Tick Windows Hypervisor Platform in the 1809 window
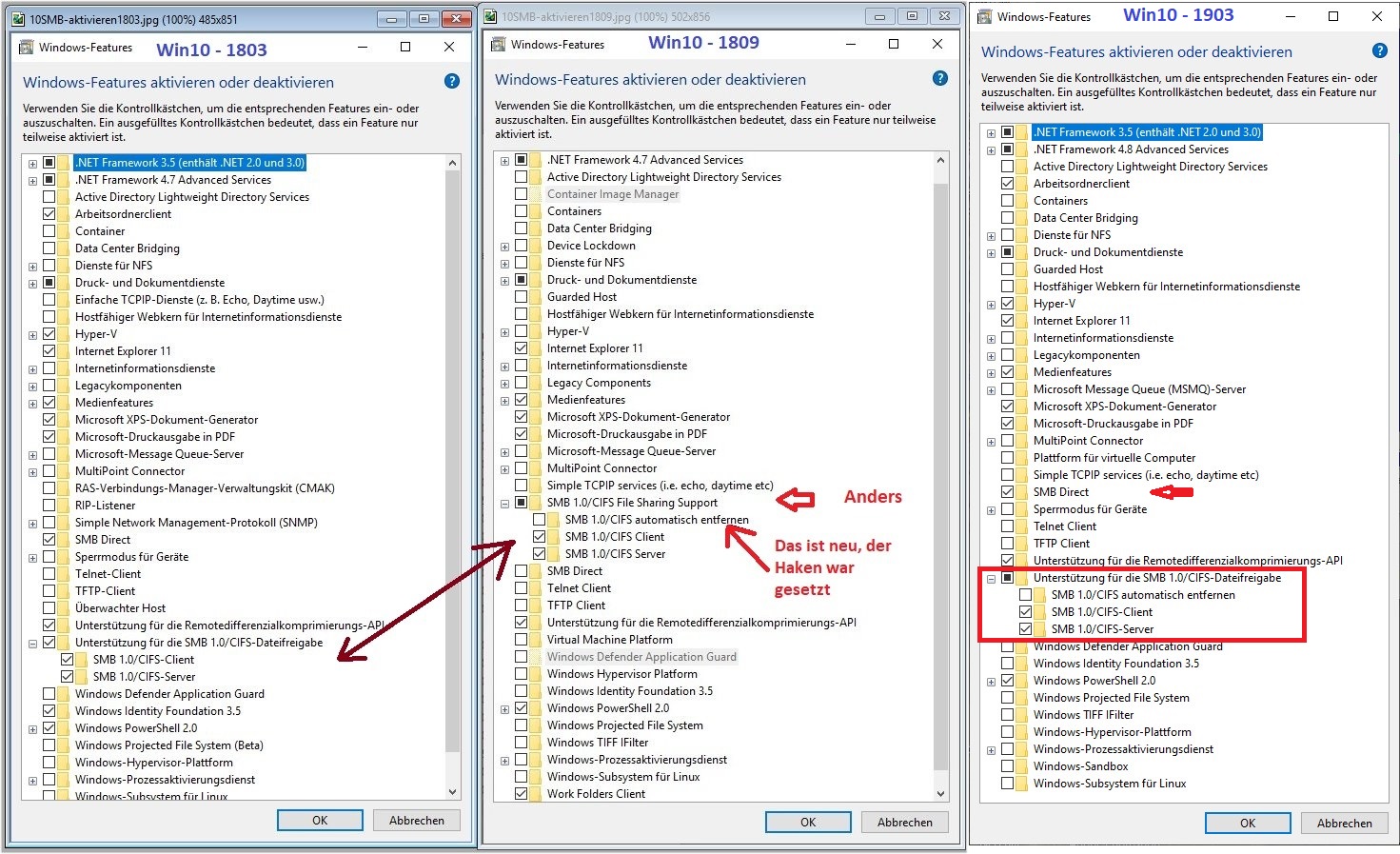Screen dimensions: 1400x854 click(x=521, y=674)
